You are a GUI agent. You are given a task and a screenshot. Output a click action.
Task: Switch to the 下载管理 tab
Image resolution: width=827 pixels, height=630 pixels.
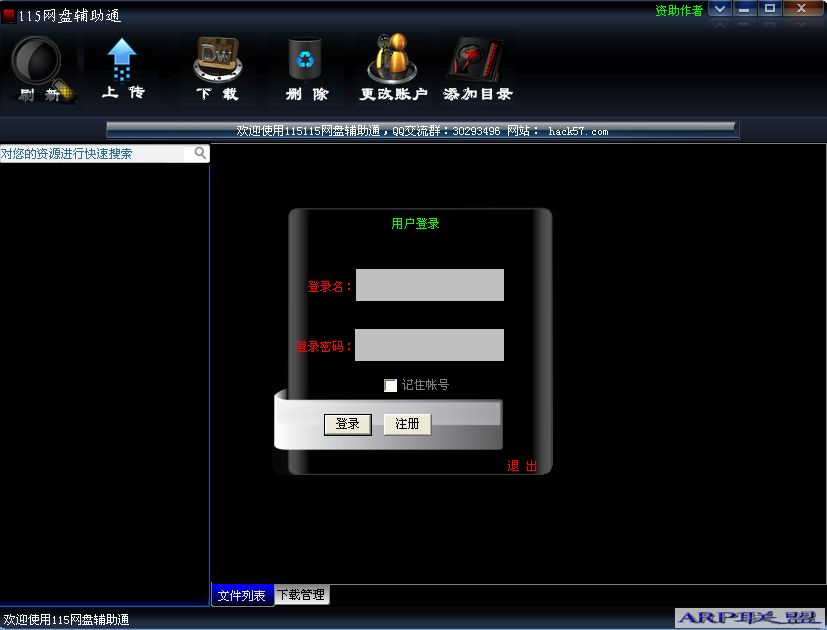(x=302, y=594)
